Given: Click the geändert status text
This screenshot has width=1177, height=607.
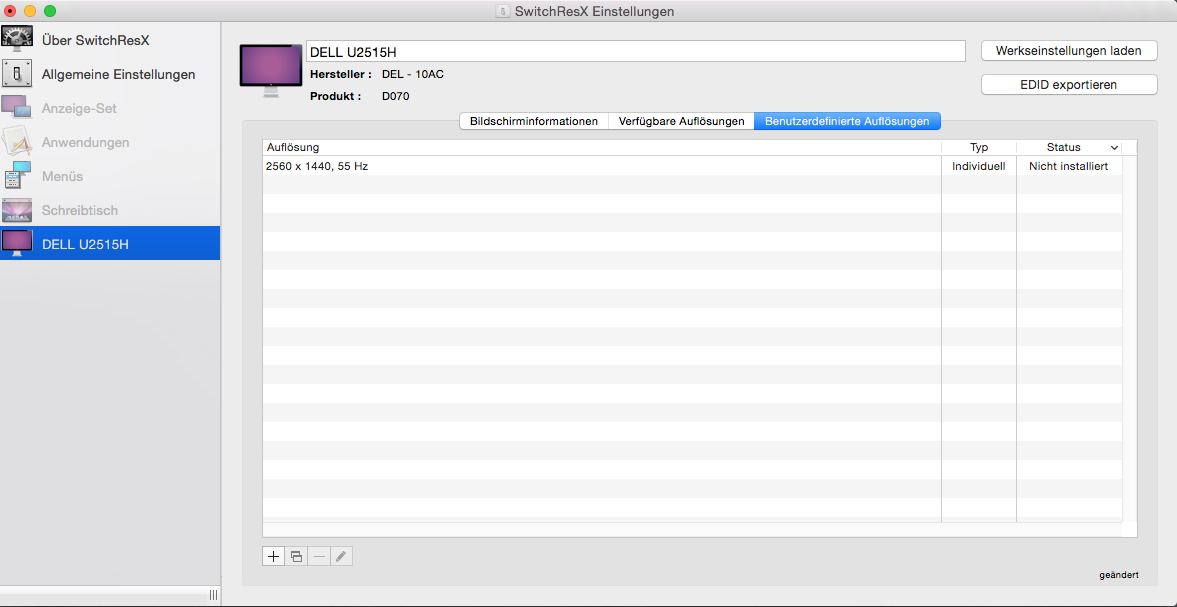Looking at the screenshot, I should pyautogui.click(x=1119, y=575).
